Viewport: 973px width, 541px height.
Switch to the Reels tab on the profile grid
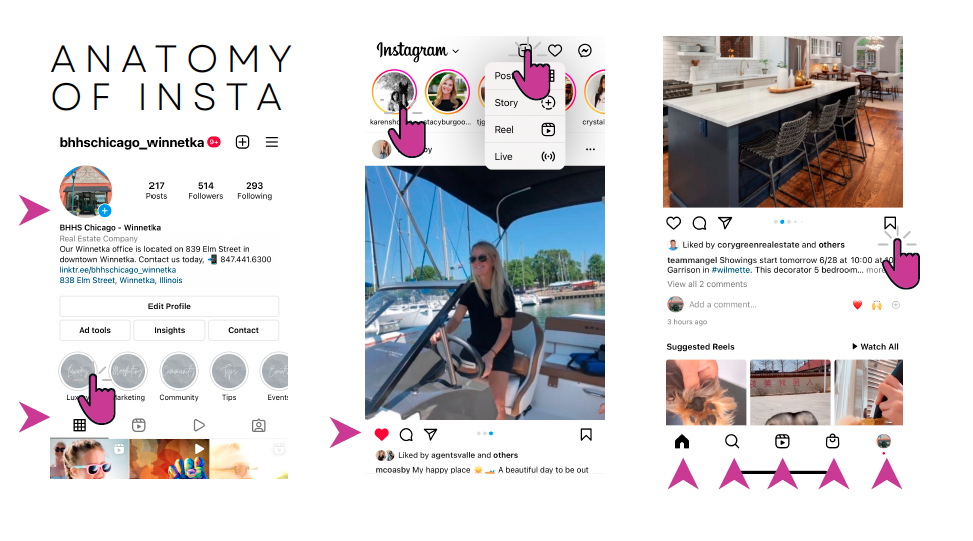139,425
